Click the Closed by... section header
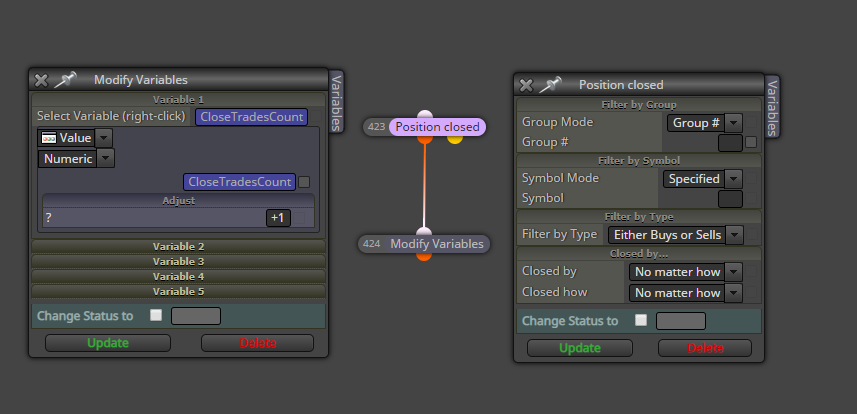This screenshot has height=414, width=857. pyautogui.click(x=638, y=254)
